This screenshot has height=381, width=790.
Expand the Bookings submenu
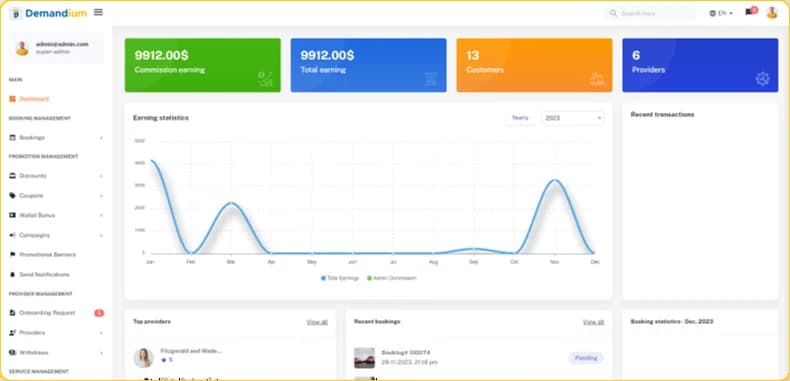point(56,138)
